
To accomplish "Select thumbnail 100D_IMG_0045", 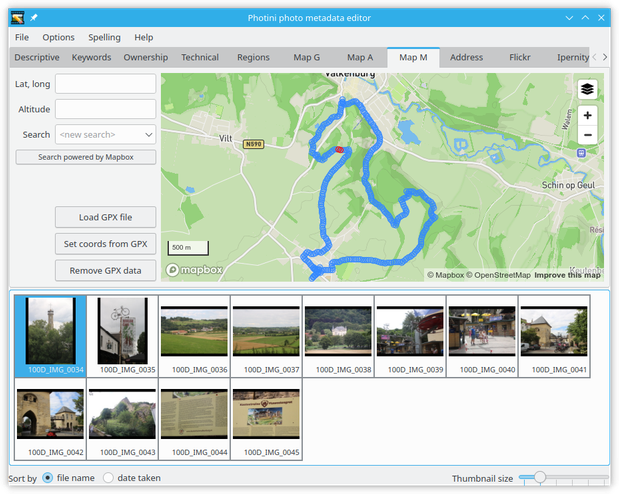I will tap(266, 419).
